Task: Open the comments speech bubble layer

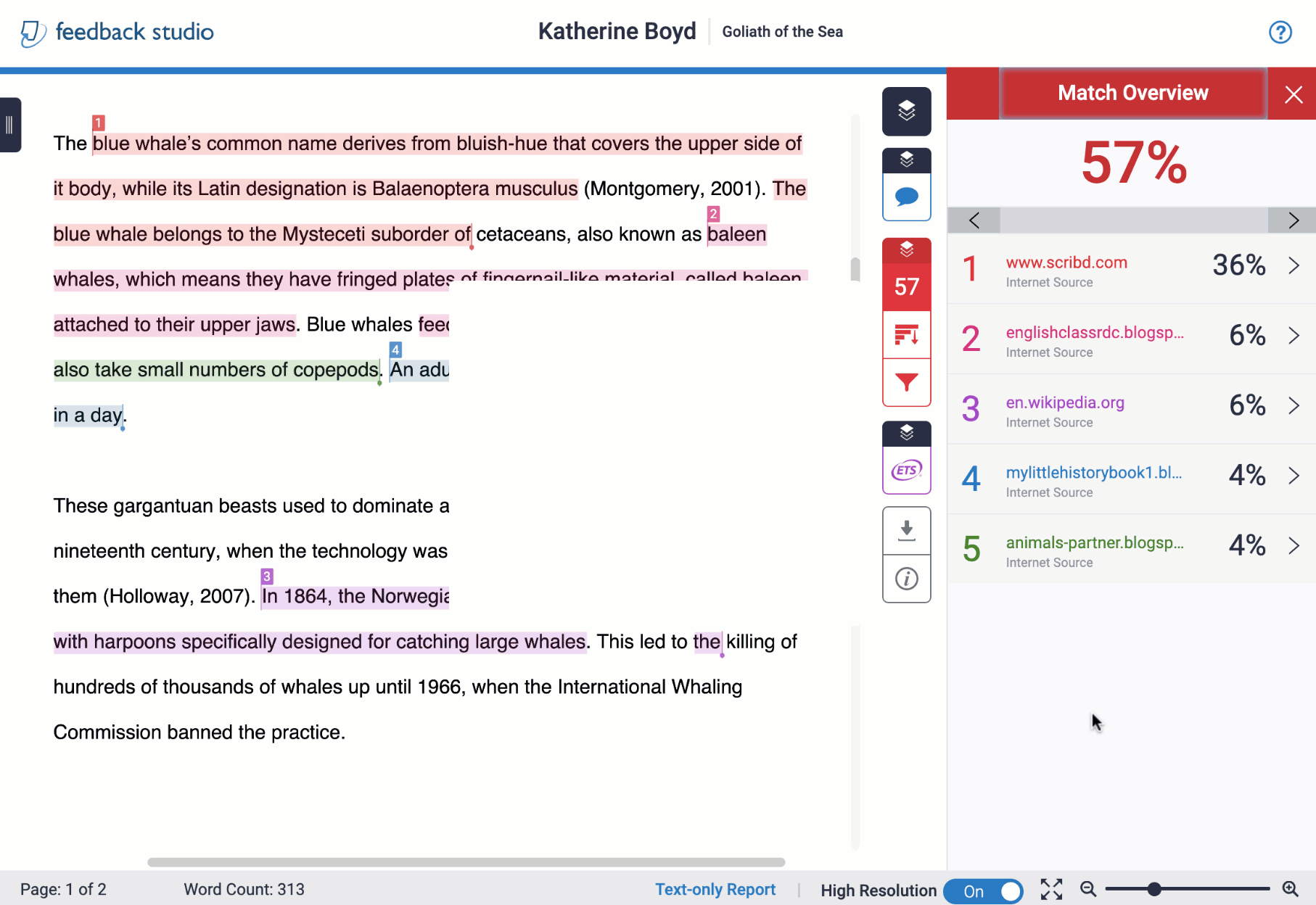Action: [906, 197]
